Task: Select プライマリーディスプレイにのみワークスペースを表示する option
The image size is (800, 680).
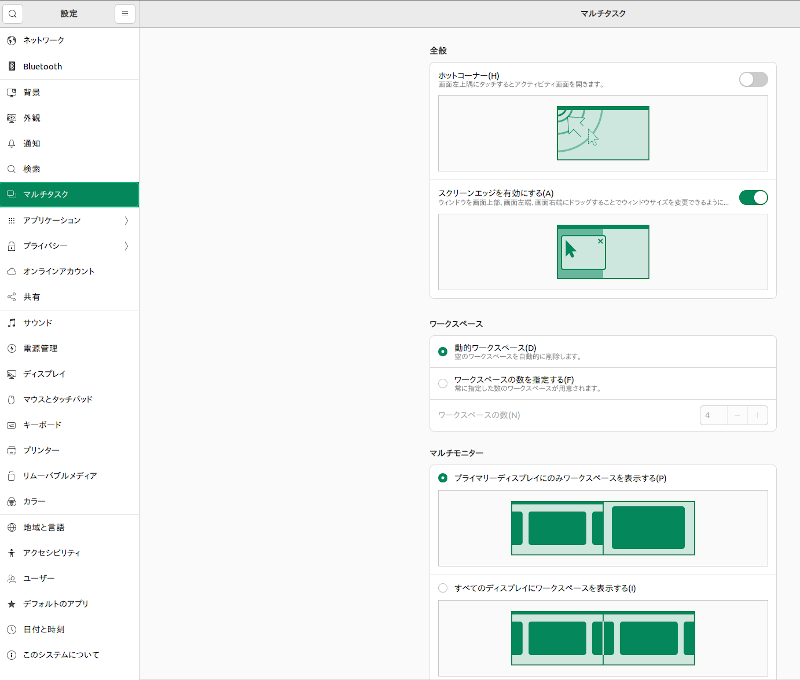Action: point(443,478)
